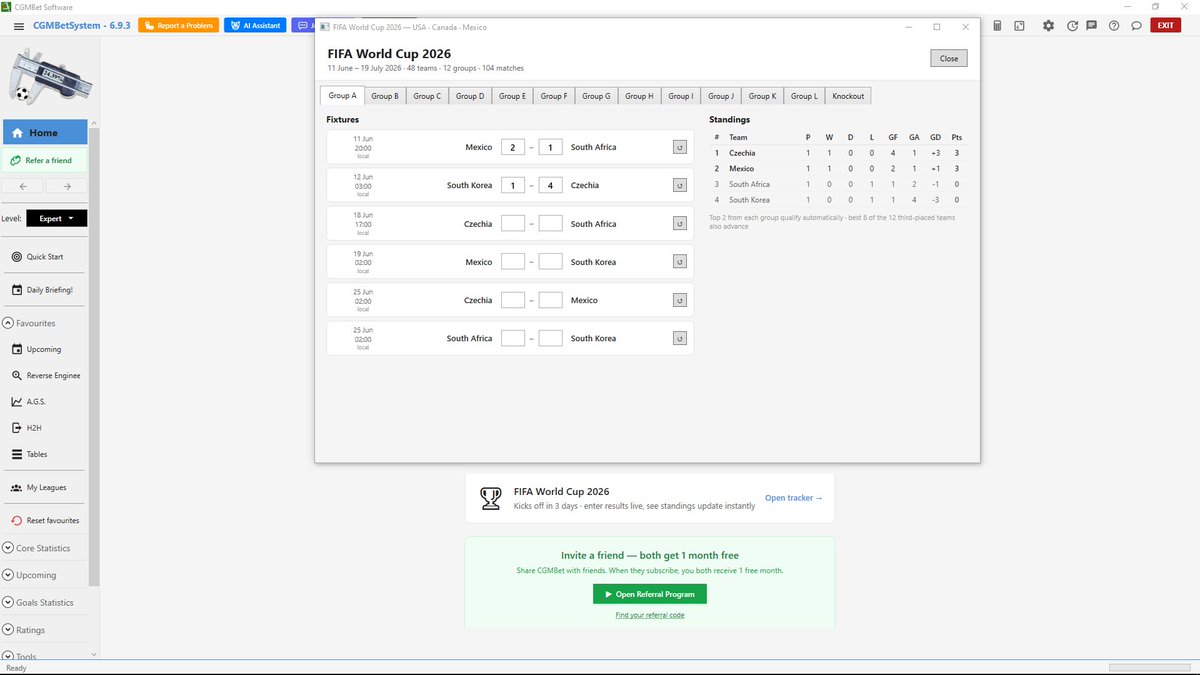Image resolution: width=1200 pixels, height=675 pixels.
Task: Click Czechia row in Standings table
Action: (838, 153)
